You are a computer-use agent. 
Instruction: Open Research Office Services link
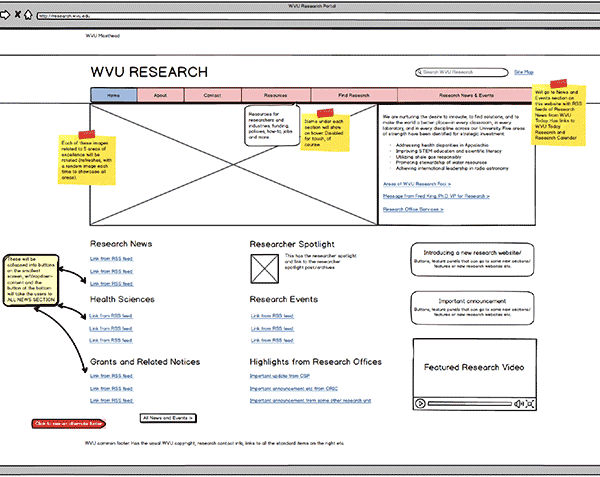click(x=413, y=209)
